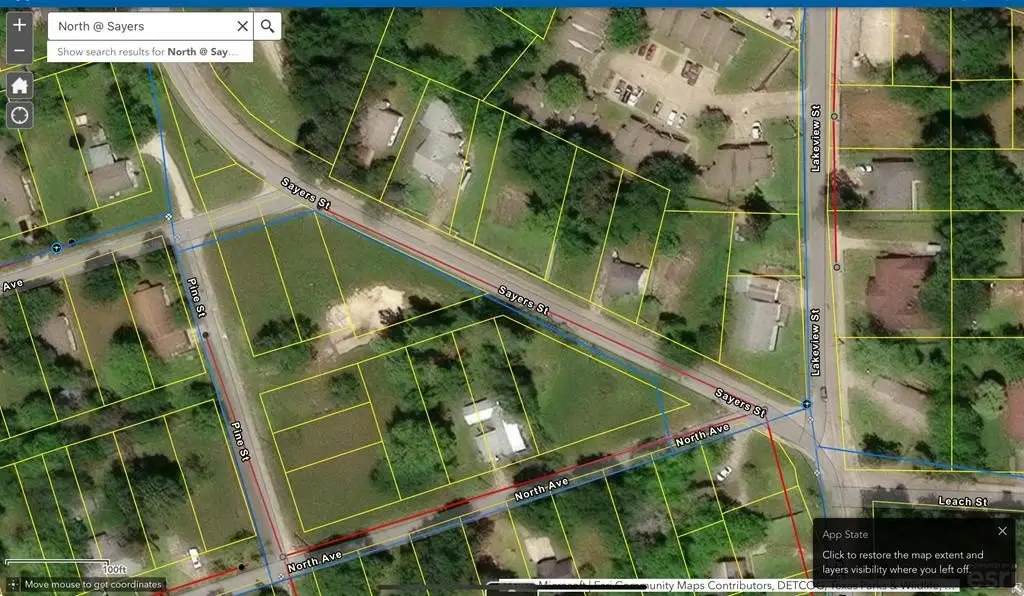The image size is (1024, 596).
Task: Reset map to default home extent
Action: click(x=20, y=85)
